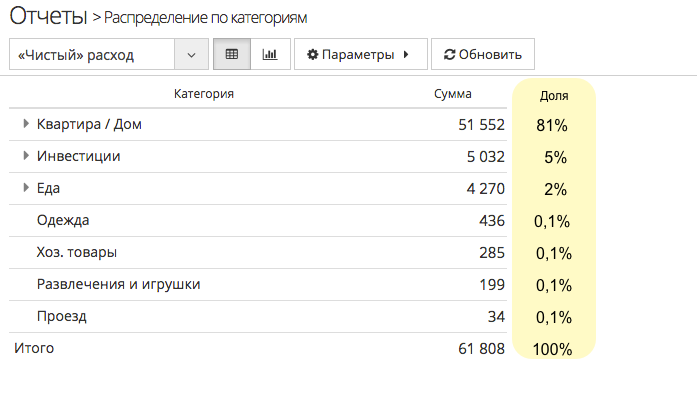Sort by the Категория column header
Screen dimensions: 697x396
point(204,94)
